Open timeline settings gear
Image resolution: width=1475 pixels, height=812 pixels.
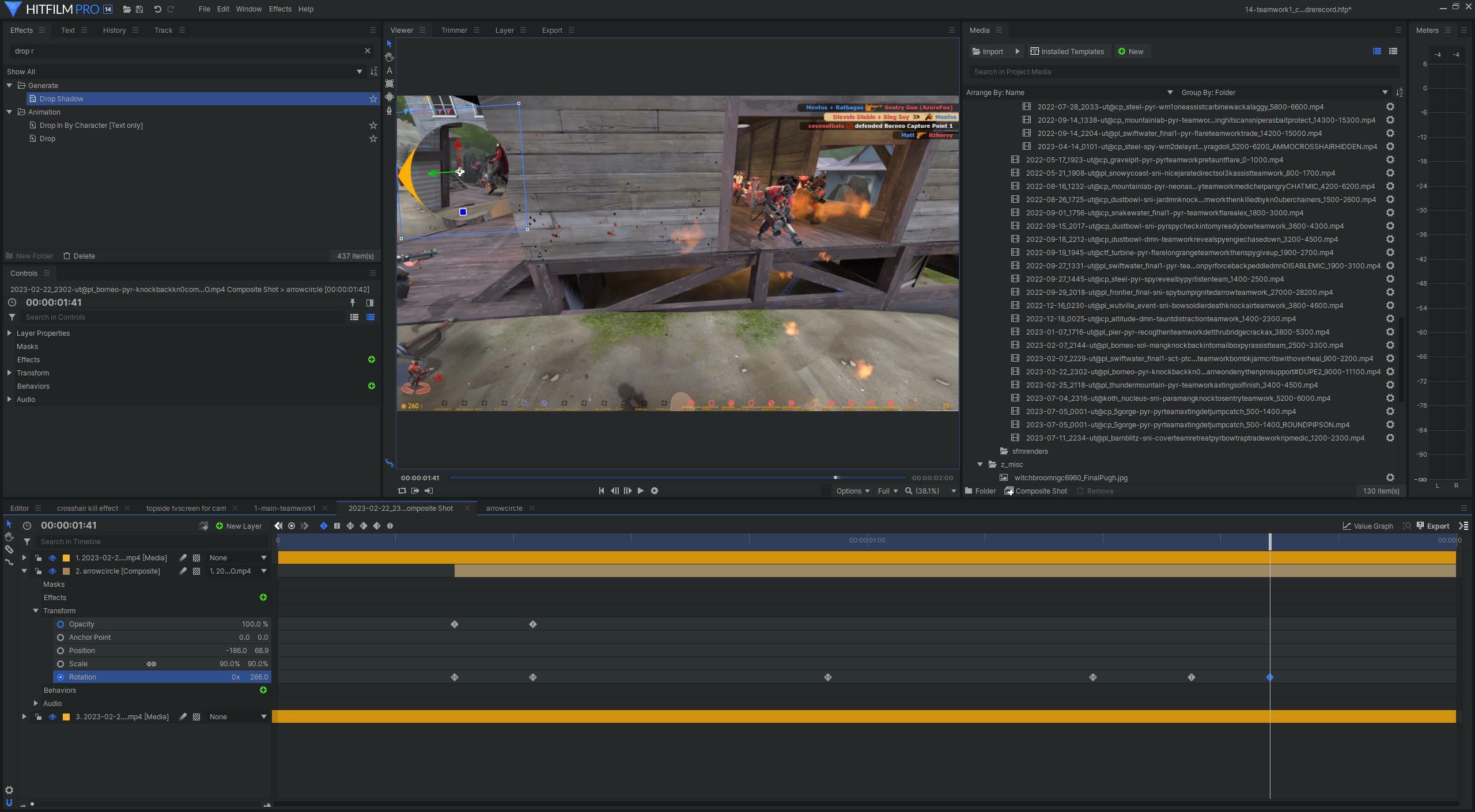(9, 790)
